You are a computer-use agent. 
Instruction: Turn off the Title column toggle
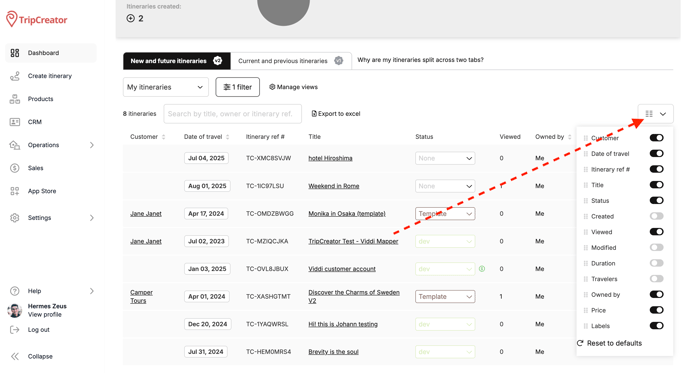(656, 185)
